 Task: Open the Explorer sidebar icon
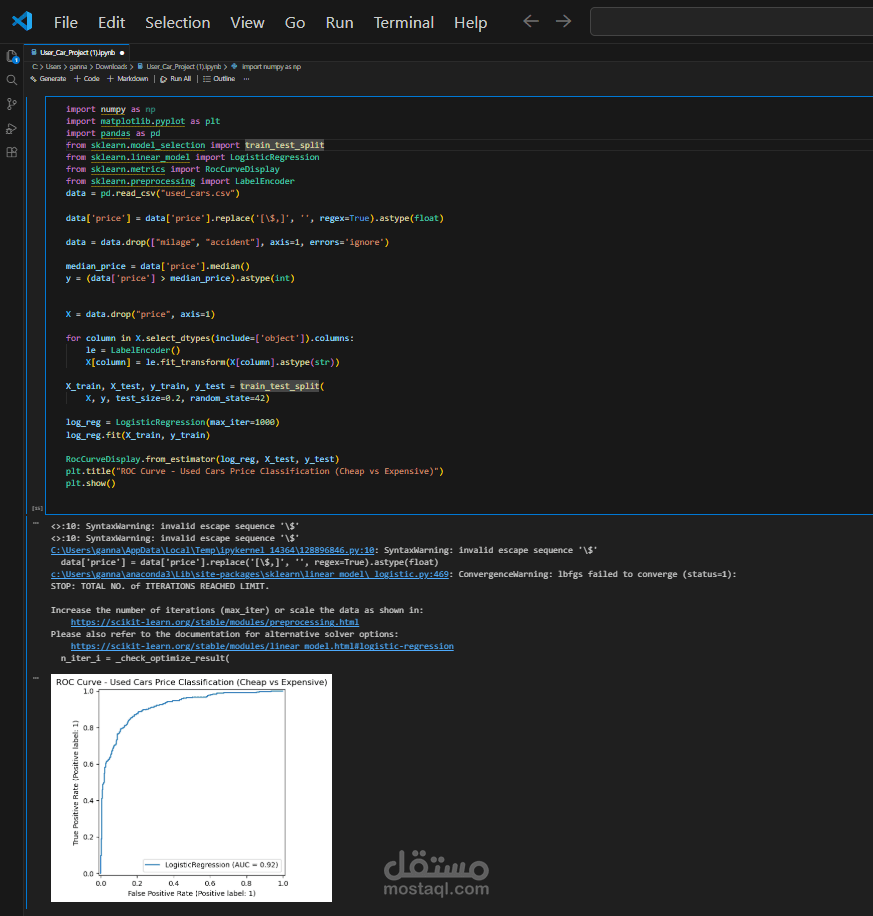11,57
